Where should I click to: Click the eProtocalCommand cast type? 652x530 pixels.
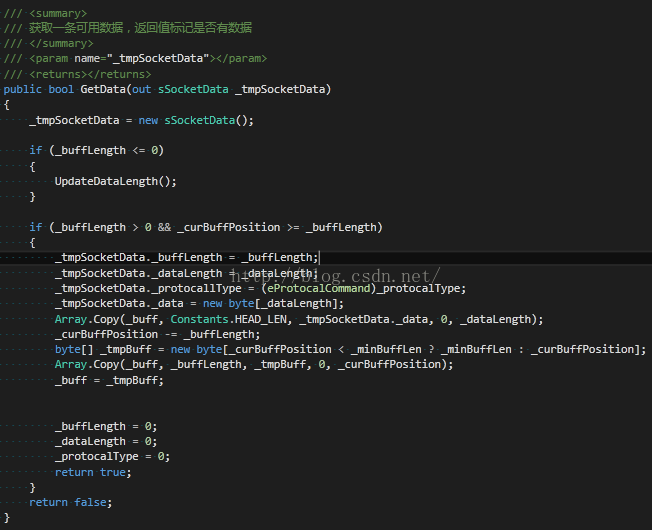click(318, 288)
